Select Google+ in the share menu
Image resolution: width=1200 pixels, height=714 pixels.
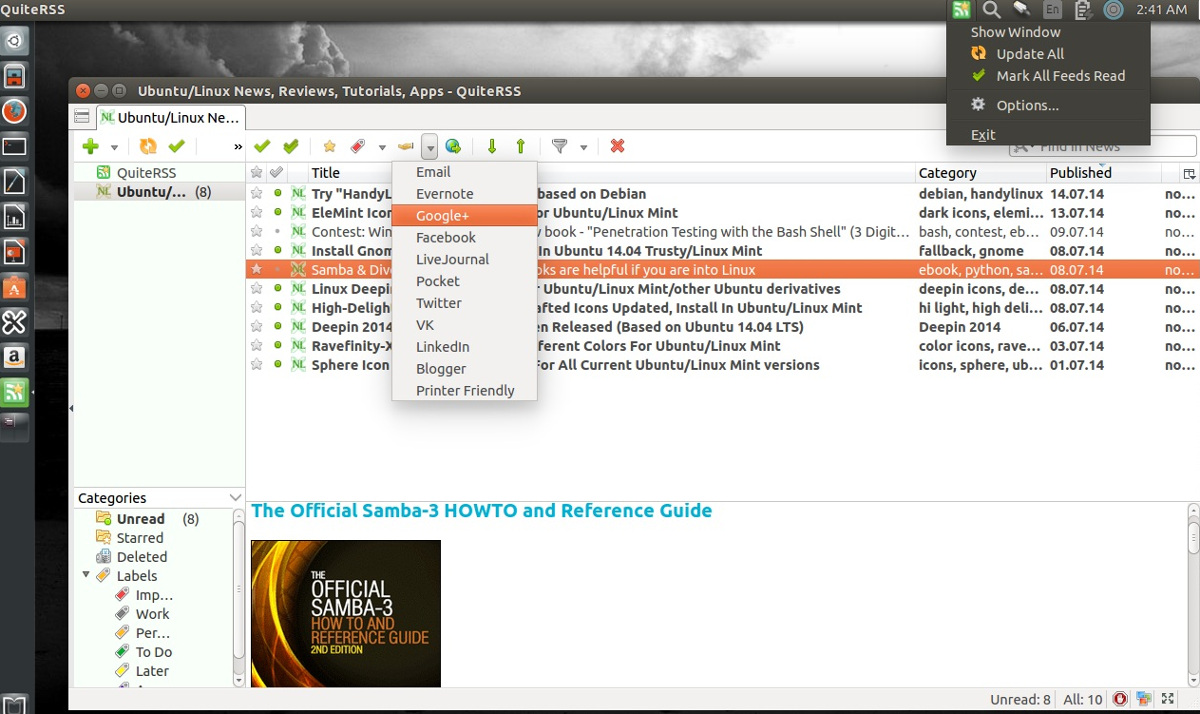[x=465, y=216]
